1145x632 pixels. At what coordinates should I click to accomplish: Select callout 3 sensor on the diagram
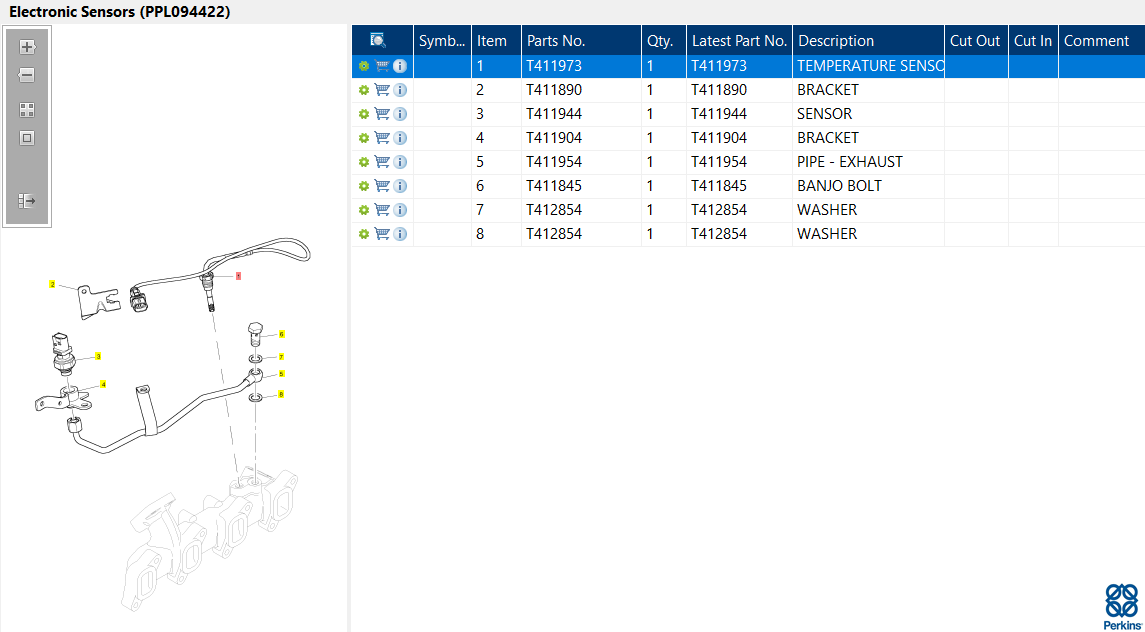tap(98, 357)
